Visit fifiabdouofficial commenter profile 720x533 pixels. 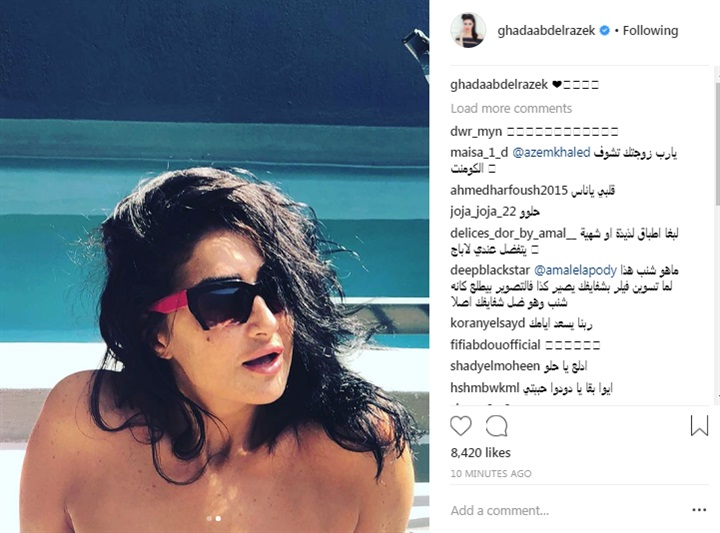495,344
